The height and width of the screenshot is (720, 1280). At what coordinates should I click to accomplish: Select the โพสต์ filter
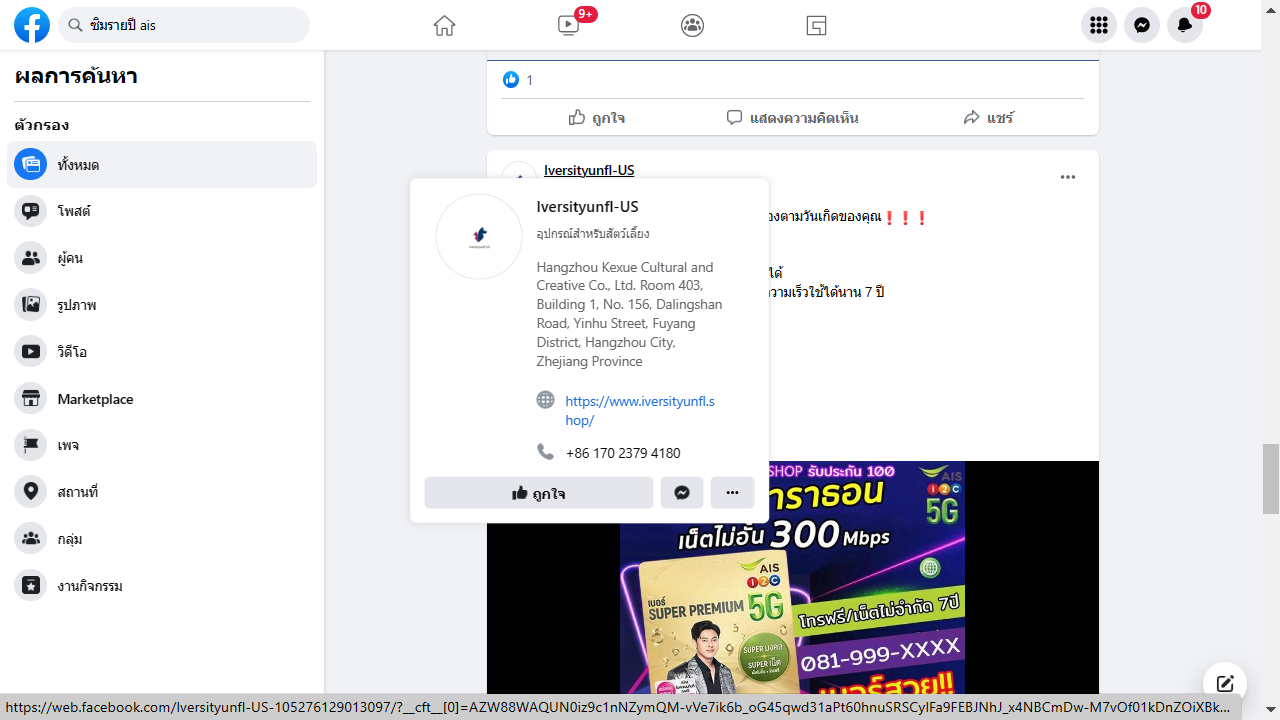[162, 211]
